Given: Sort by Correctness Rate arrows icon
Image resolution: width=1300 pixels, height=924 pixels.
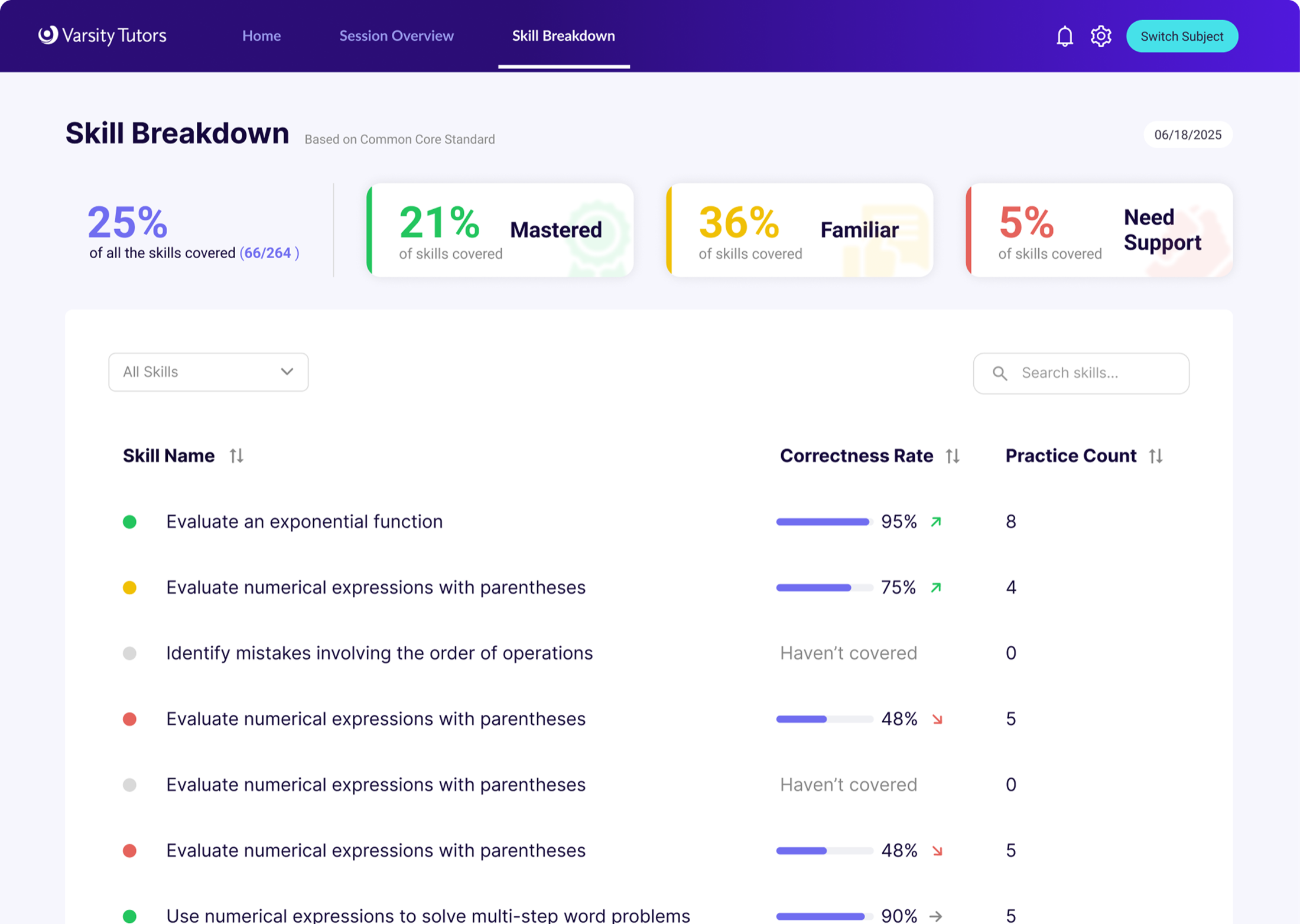Looking at the screenshot, I should (952, 456).
